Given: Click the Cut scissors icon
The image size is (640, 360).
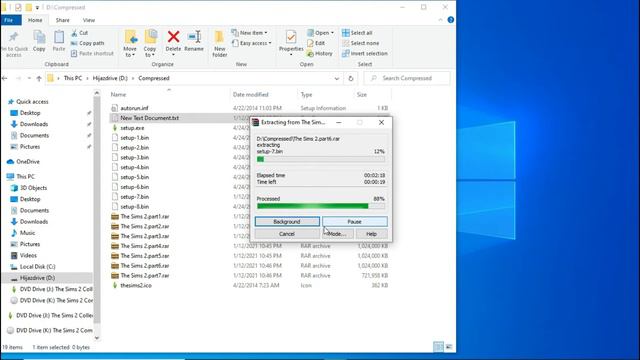Looking at the screenshot, I should (x=74, y=33).
